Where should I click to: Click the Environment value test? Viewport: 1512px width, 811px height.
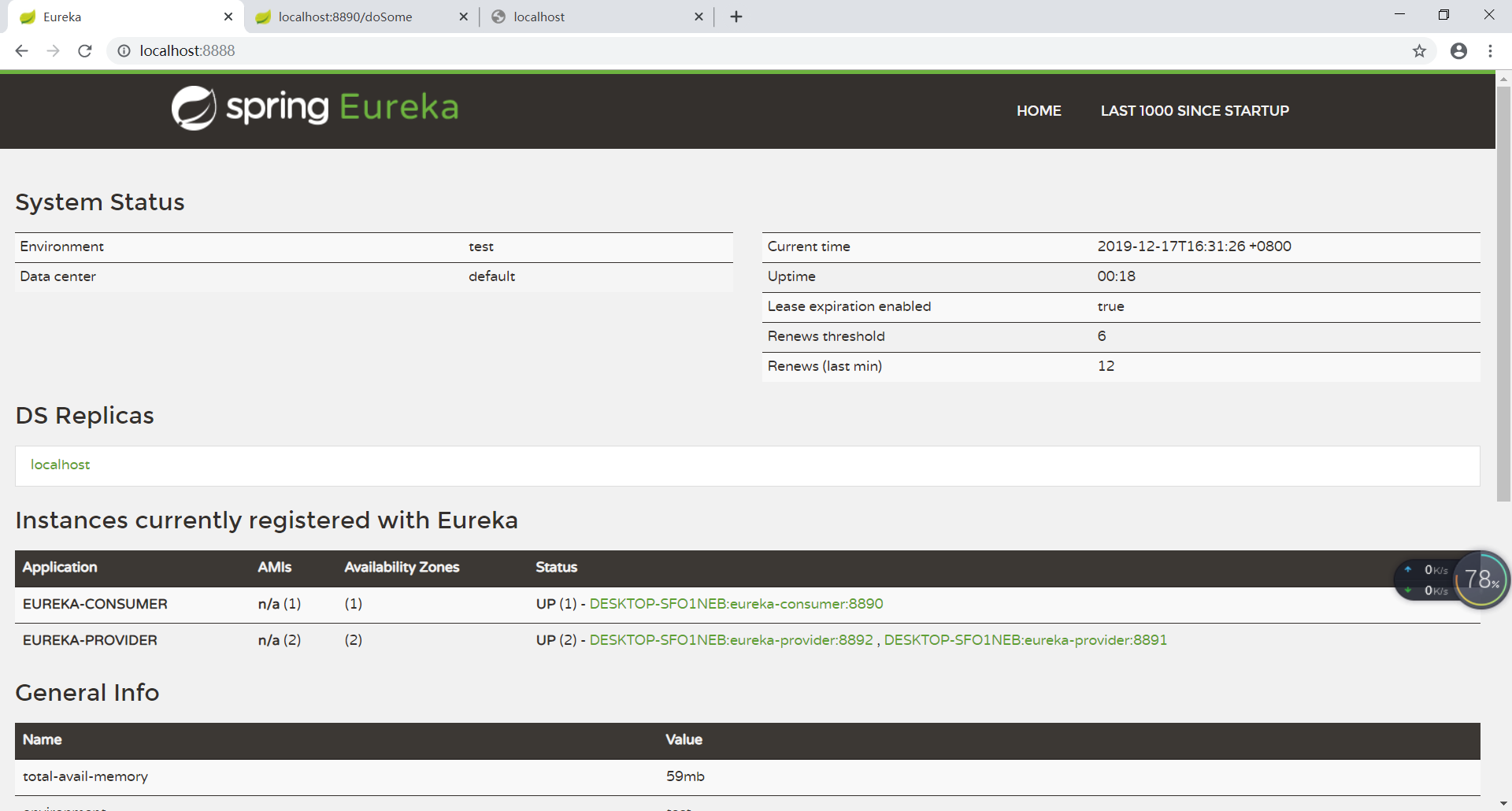pyautogui.click(x=481, y=246)
